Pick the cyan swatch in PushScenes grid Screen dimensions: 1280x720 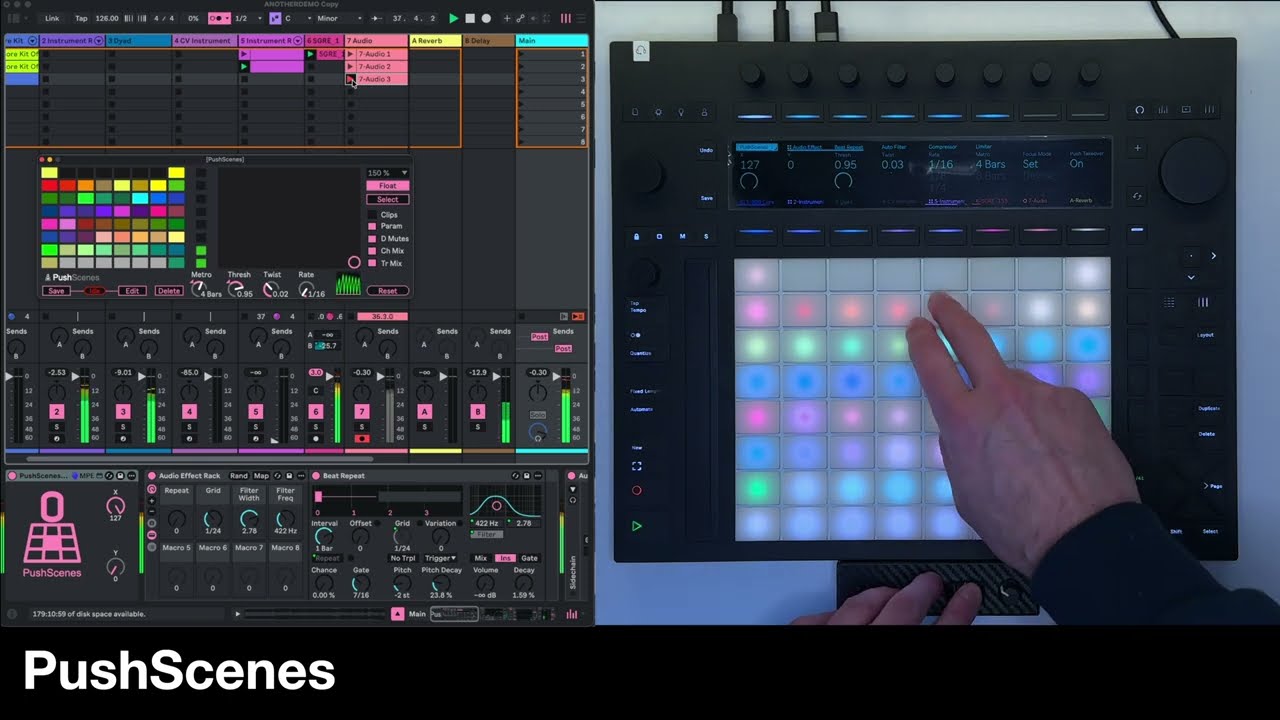[x=140, y=199]
